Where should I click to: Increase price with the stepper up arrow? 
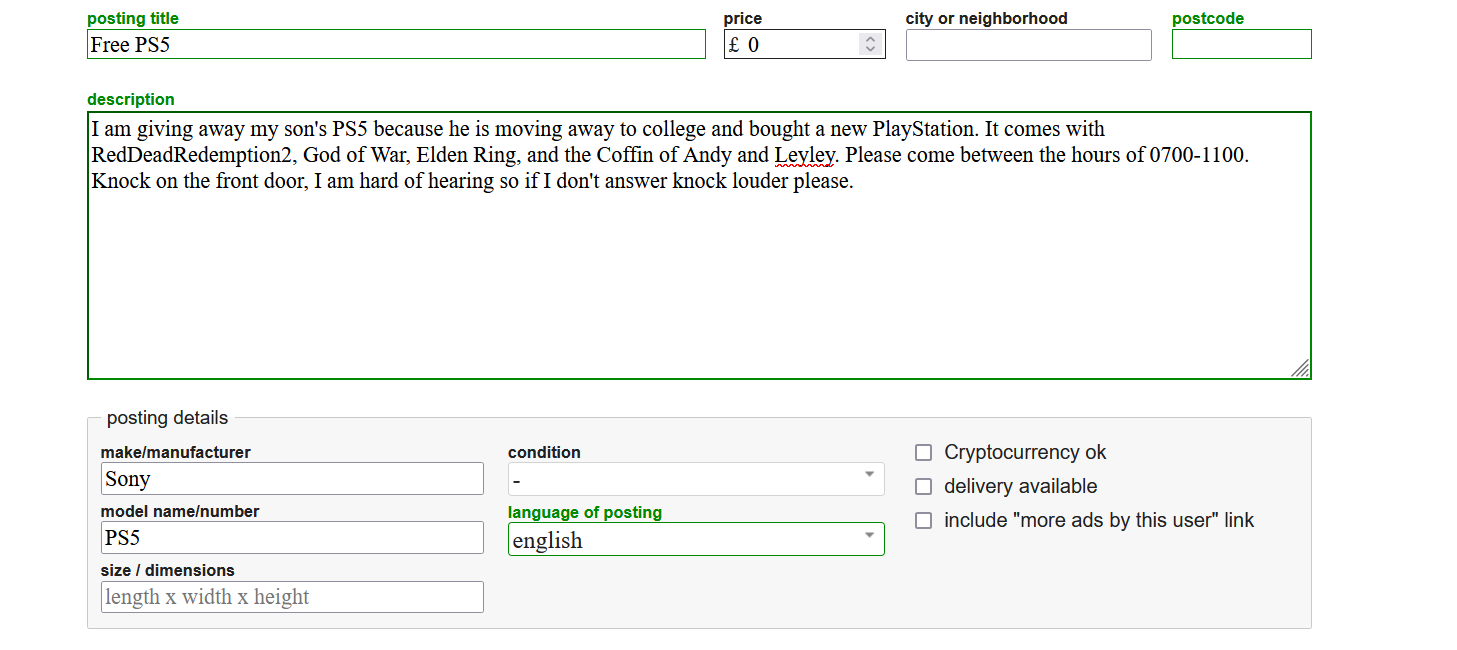[x=870, y=40]
